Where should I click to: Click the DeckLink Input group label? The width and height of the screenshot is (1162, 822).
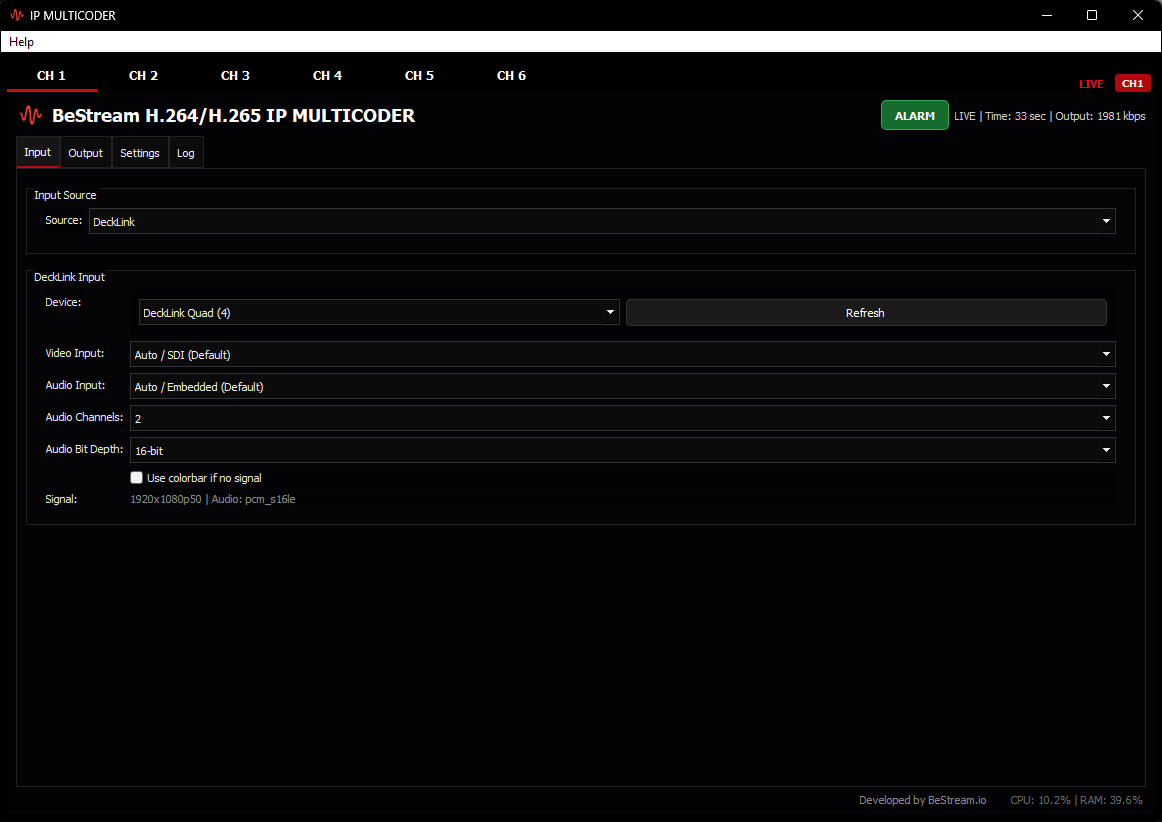(70, 276)
